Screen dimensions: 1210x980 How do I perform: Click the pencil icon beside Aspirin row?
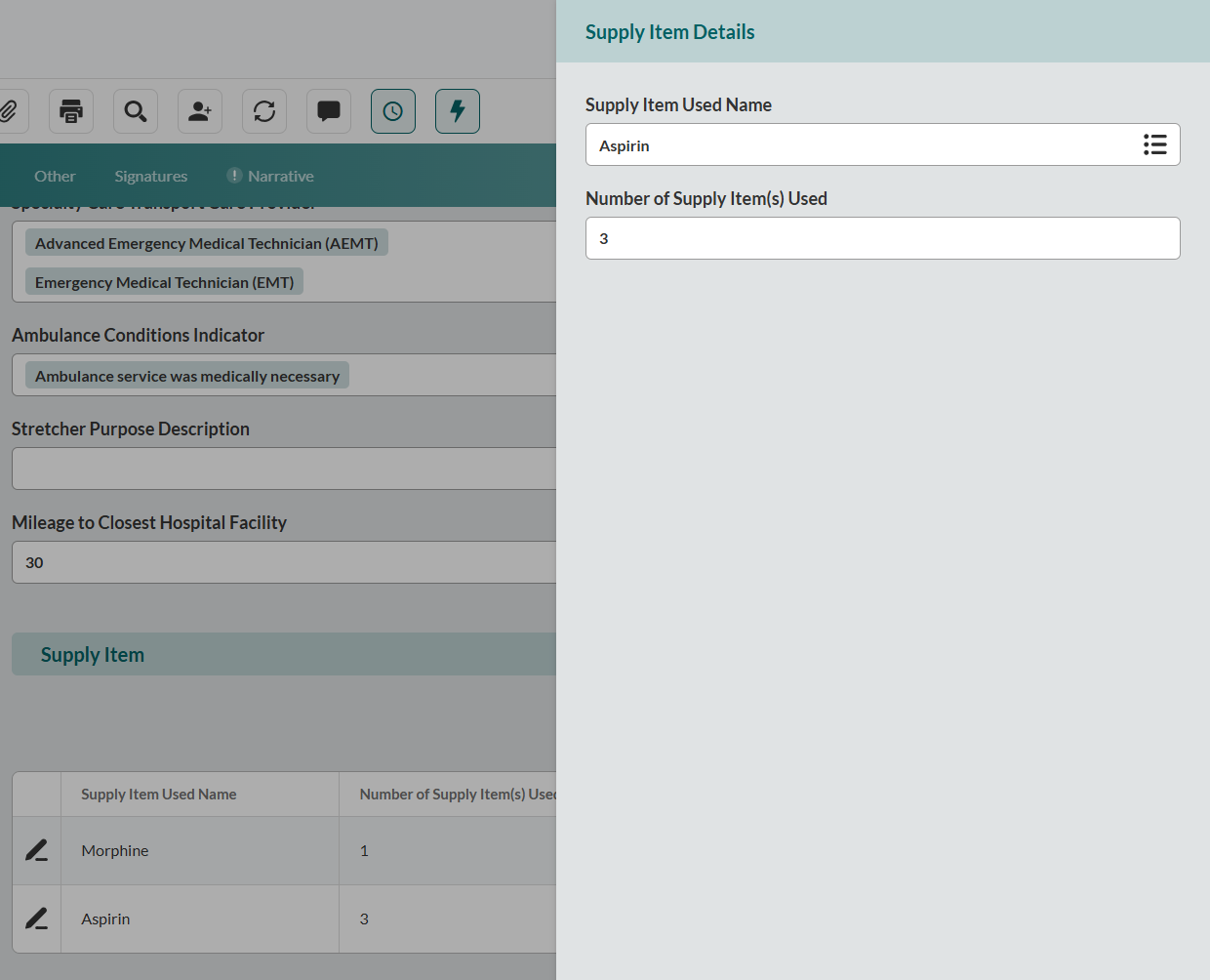click(x=37, y=919)
